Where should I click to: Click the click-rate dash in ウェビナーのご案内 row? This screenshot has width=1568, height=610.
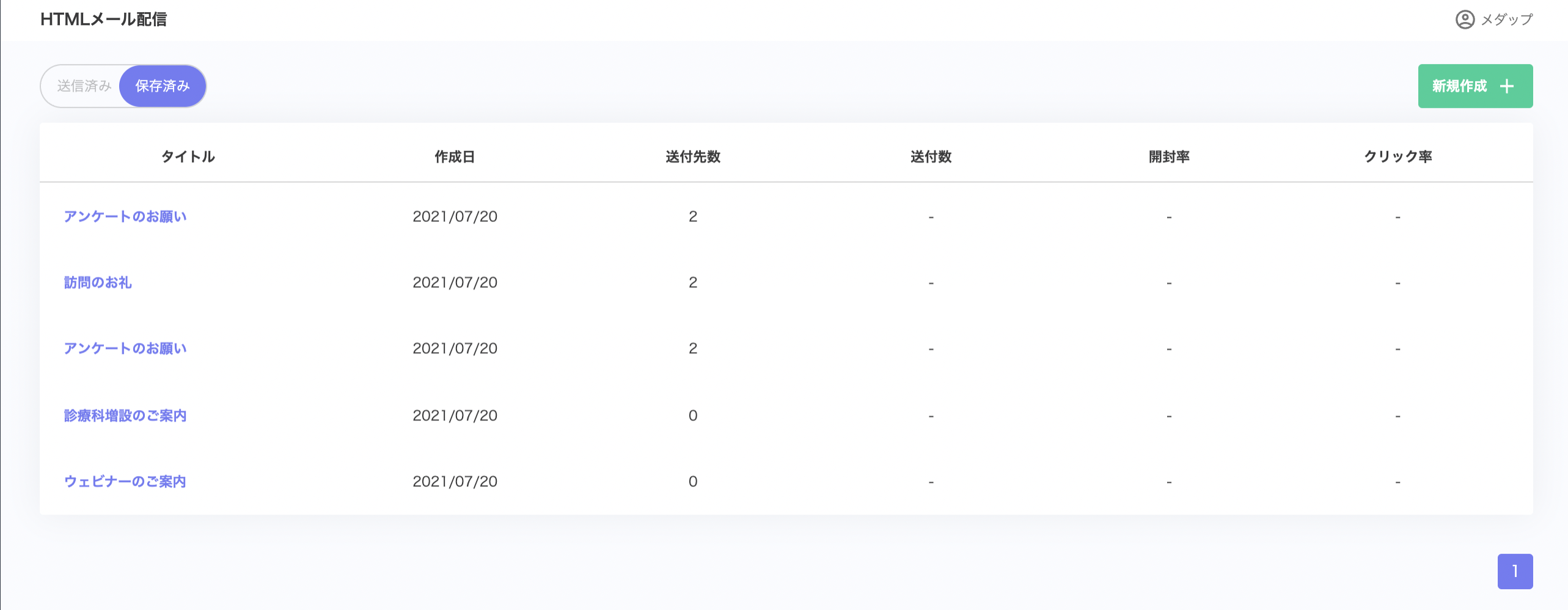click(x=1398, y=482)
